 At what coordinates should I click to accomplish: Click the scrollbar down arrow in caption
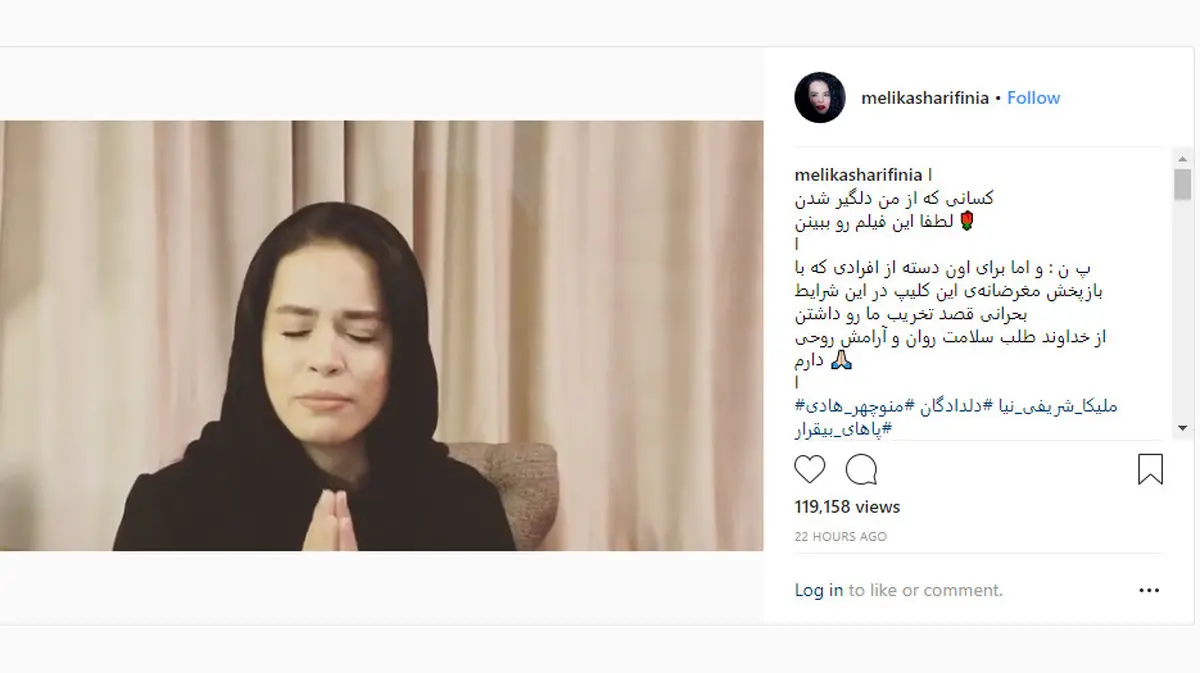click(x=1183, y=427)
